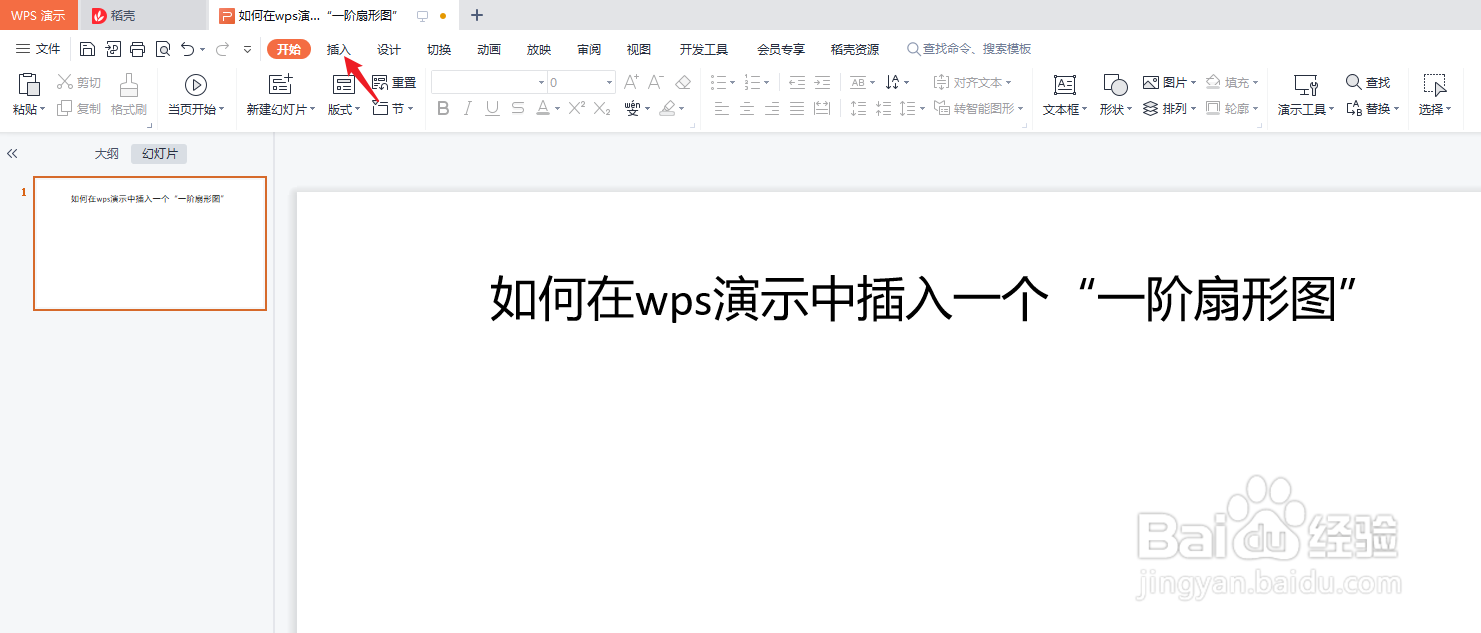Undo the last action
Viewport: 1481px width, 633px height.
coord(188,49)
